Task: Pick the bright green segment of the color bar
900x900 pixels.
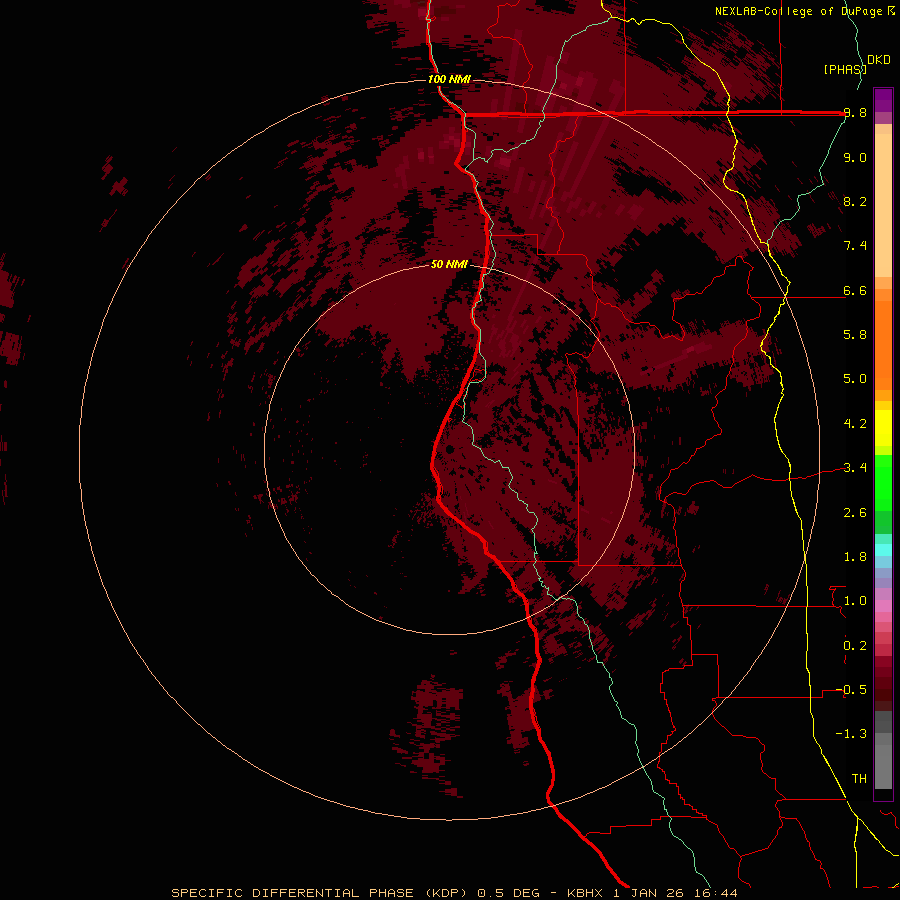Action: click(883, 482)
